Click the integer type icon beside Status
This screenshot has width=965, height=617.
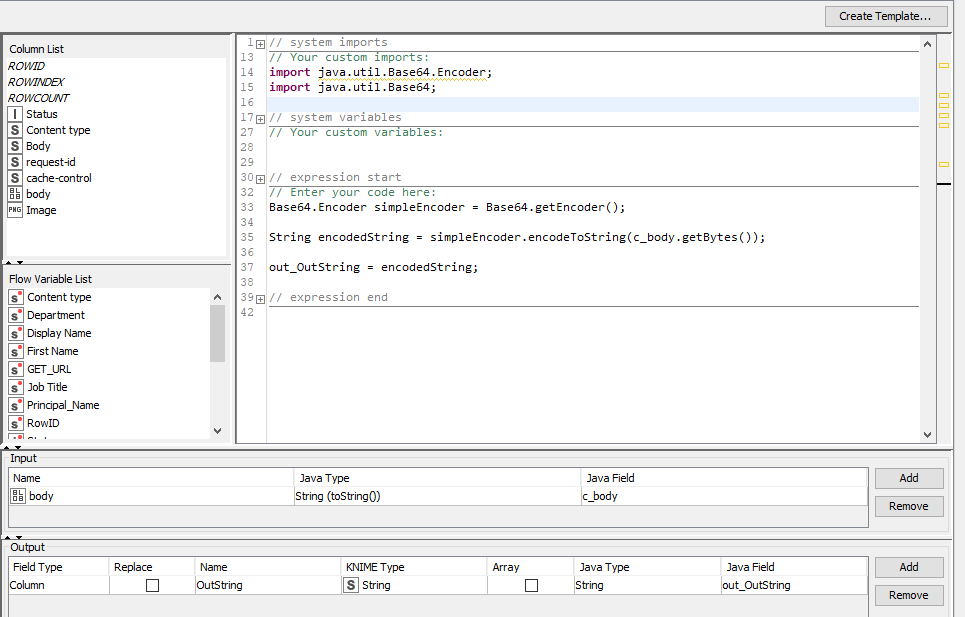point(15,114)
